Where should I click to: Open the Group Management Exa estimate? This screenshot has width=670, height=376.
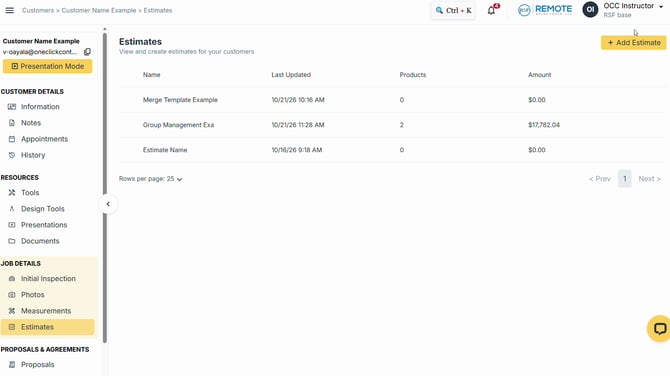pos(178,125)
